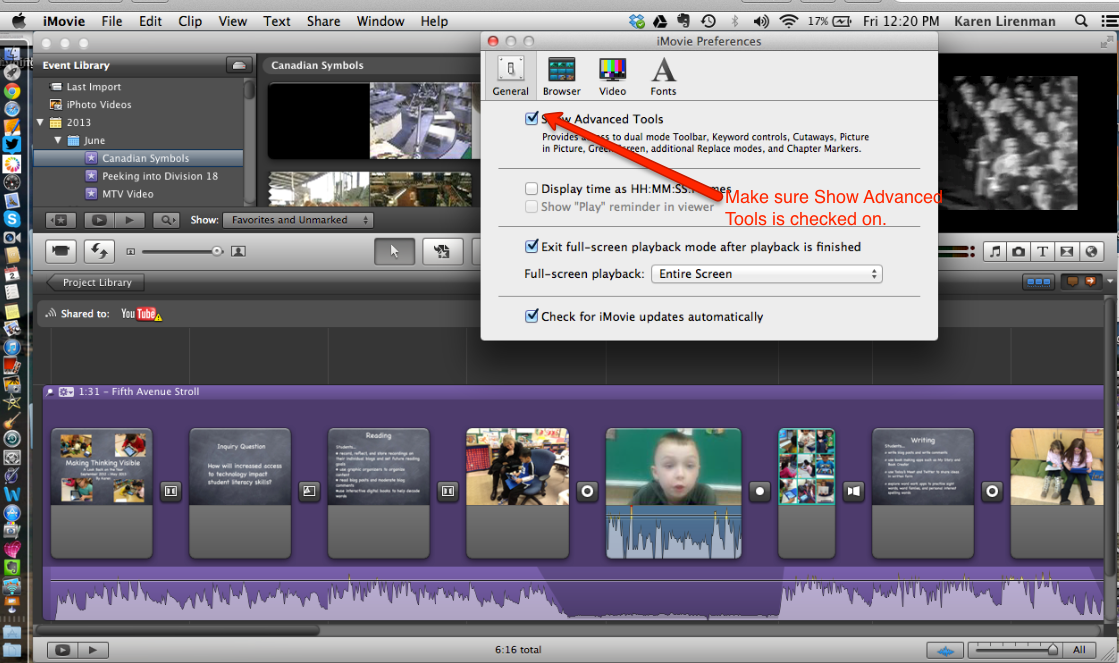Open the Photo browser camera icon
The height and width of the screenshot is (663, 1119).
click(1019, 251)
